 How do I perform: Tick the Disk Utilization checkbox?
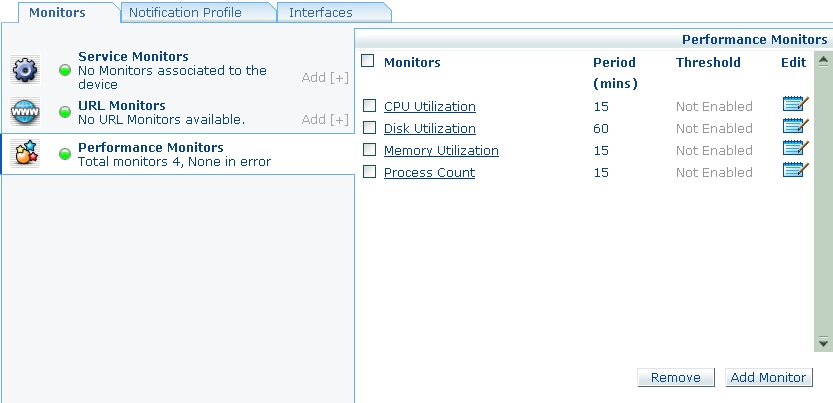[369, 128]
